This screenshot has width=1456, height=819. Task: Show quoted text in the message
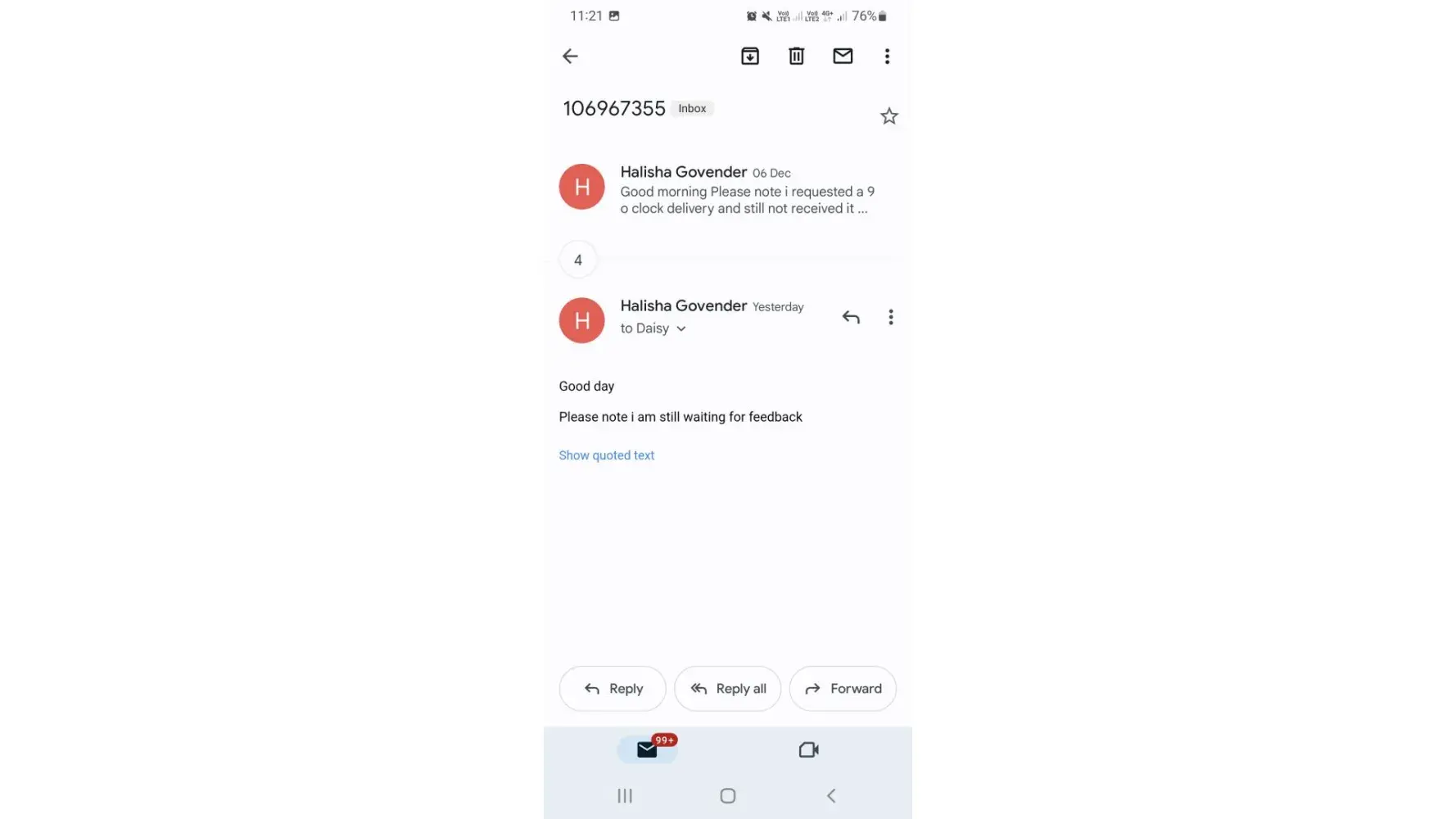607,455
